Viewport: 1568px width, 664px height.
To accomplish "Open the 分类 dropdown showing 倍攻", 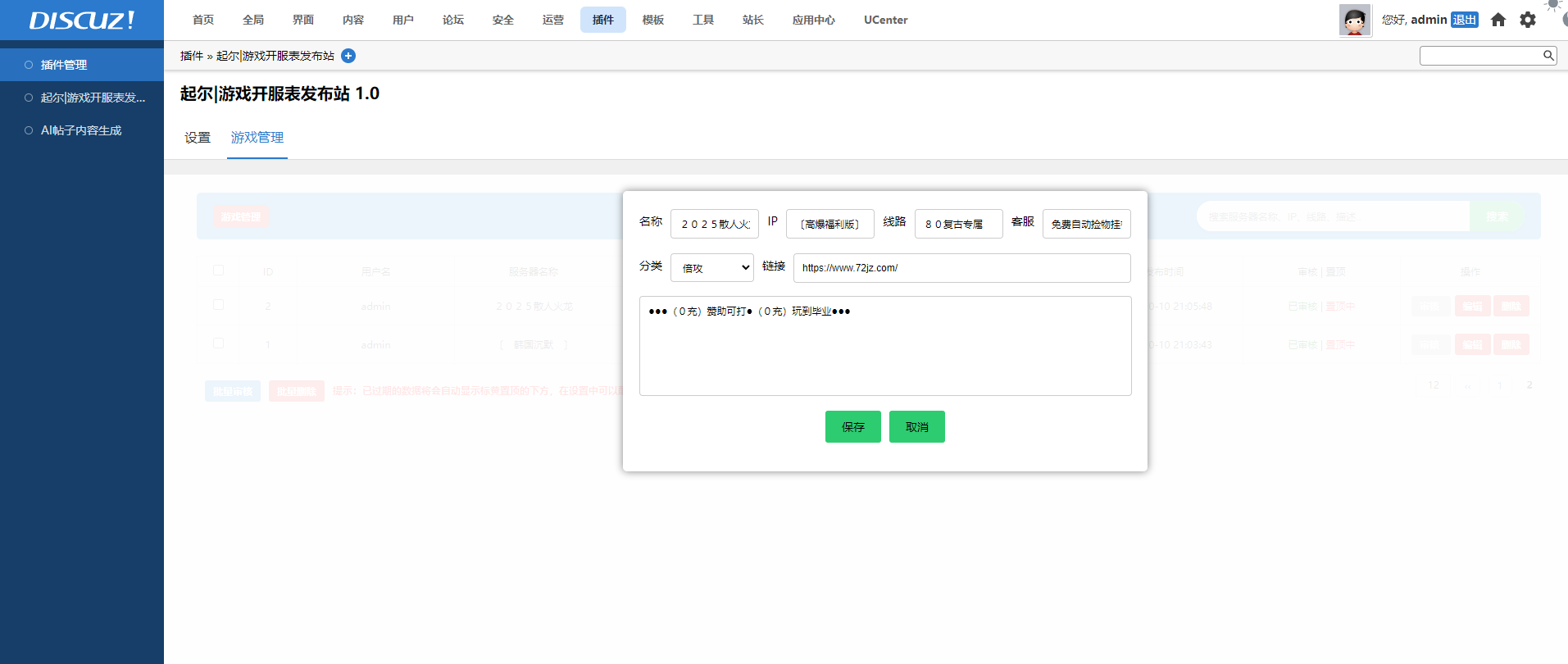I will point(712,268).
